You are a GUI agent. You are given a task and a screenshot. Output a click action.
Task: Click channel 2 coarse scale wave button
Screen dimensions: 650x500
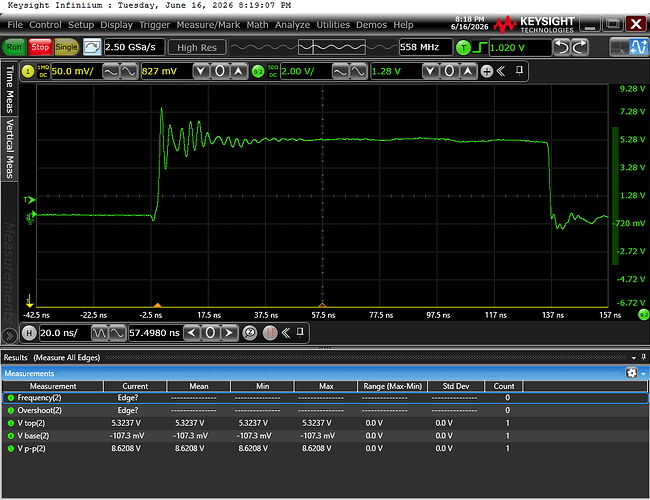(x=340, y=71)
